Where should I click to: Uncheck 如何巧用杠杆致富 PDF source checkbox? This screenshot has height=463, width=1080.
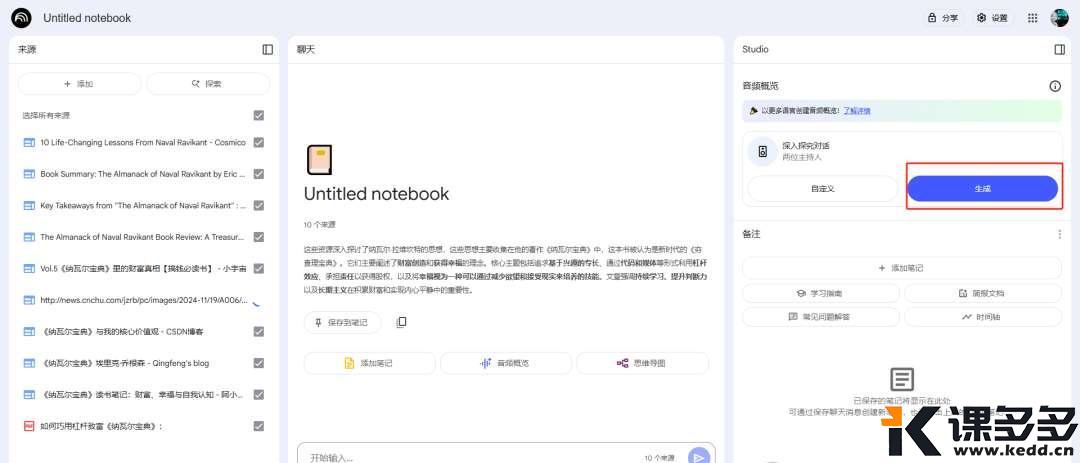coord(258,426)
